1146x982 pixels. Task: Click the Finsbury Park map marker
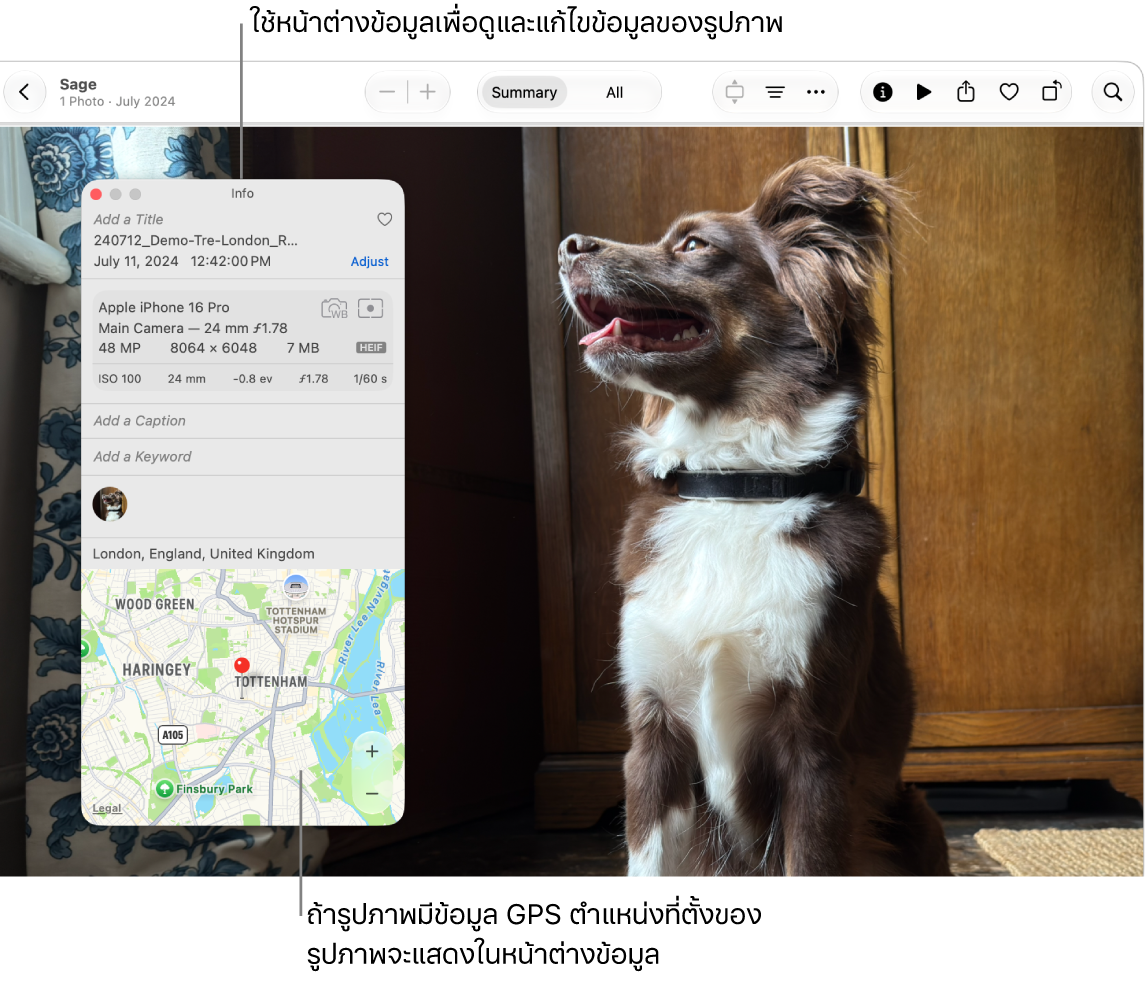click(164, 789)
